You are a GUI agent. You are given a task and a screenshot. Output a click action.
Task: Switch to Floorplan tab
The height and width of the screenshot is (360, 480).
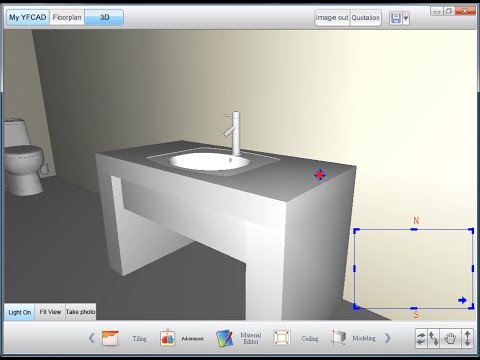click(x=67, y=17)
